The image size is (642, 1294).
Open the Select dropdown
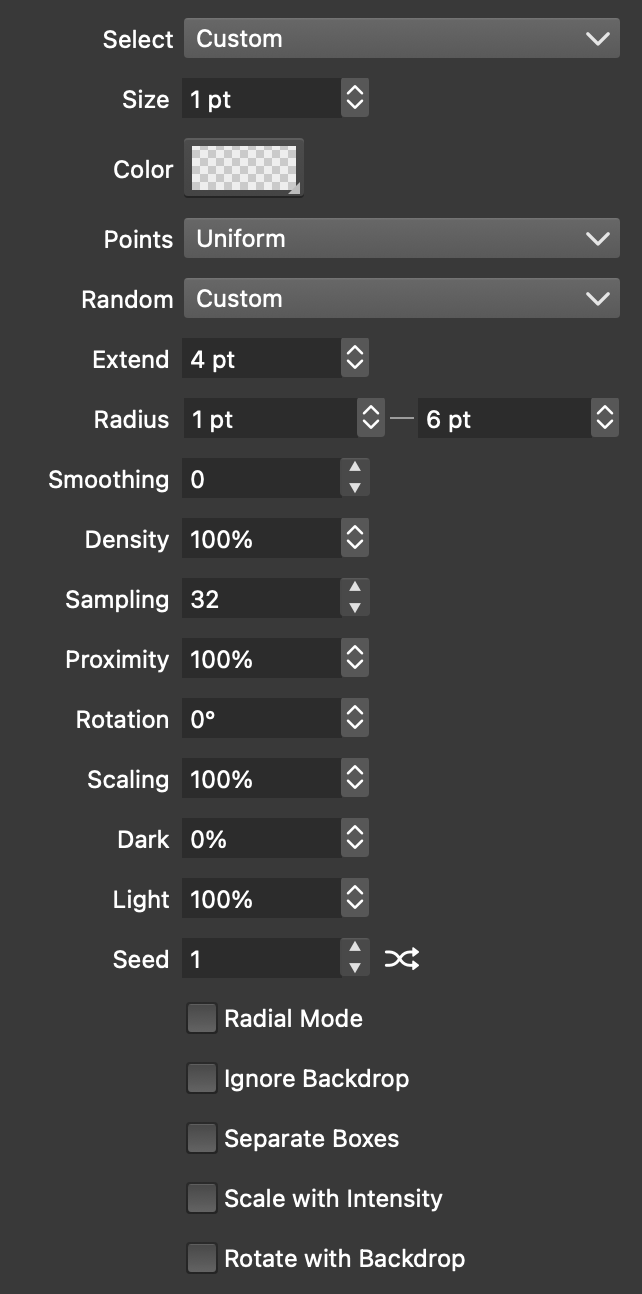401,39
